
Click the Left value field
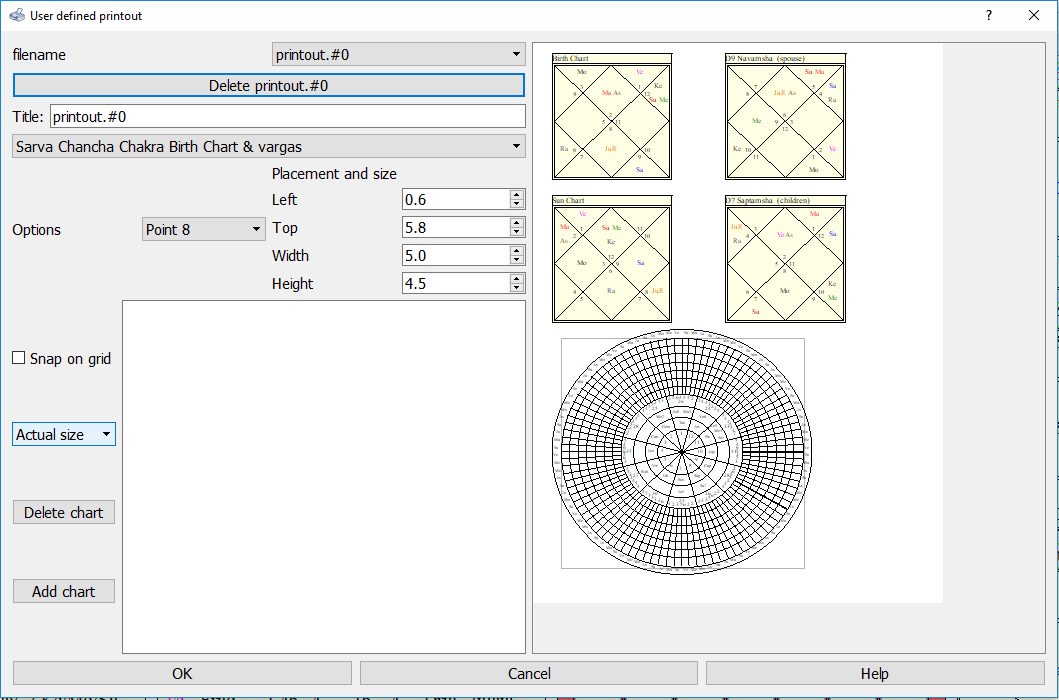click(456, 199)
